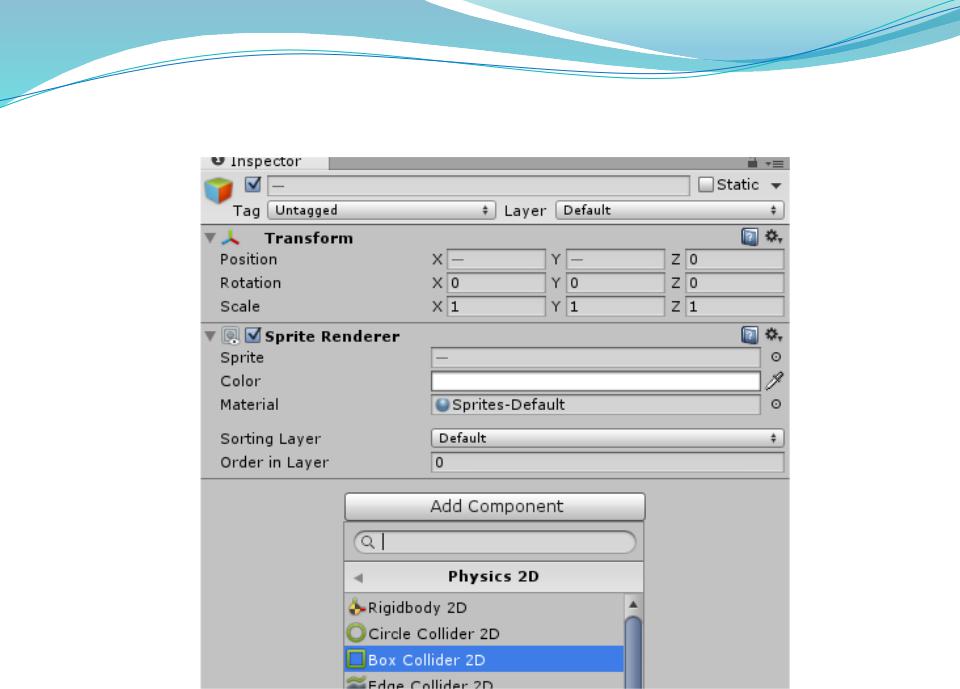
Task: Toggle the Inspector lock icon
Action: click(752, 163)
